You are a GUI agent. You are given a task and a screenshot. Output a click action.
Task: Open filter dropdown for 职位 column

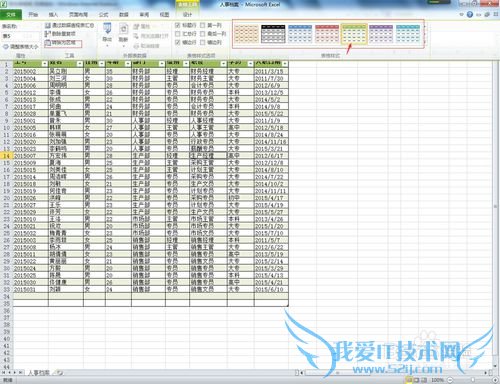[224, 63]
